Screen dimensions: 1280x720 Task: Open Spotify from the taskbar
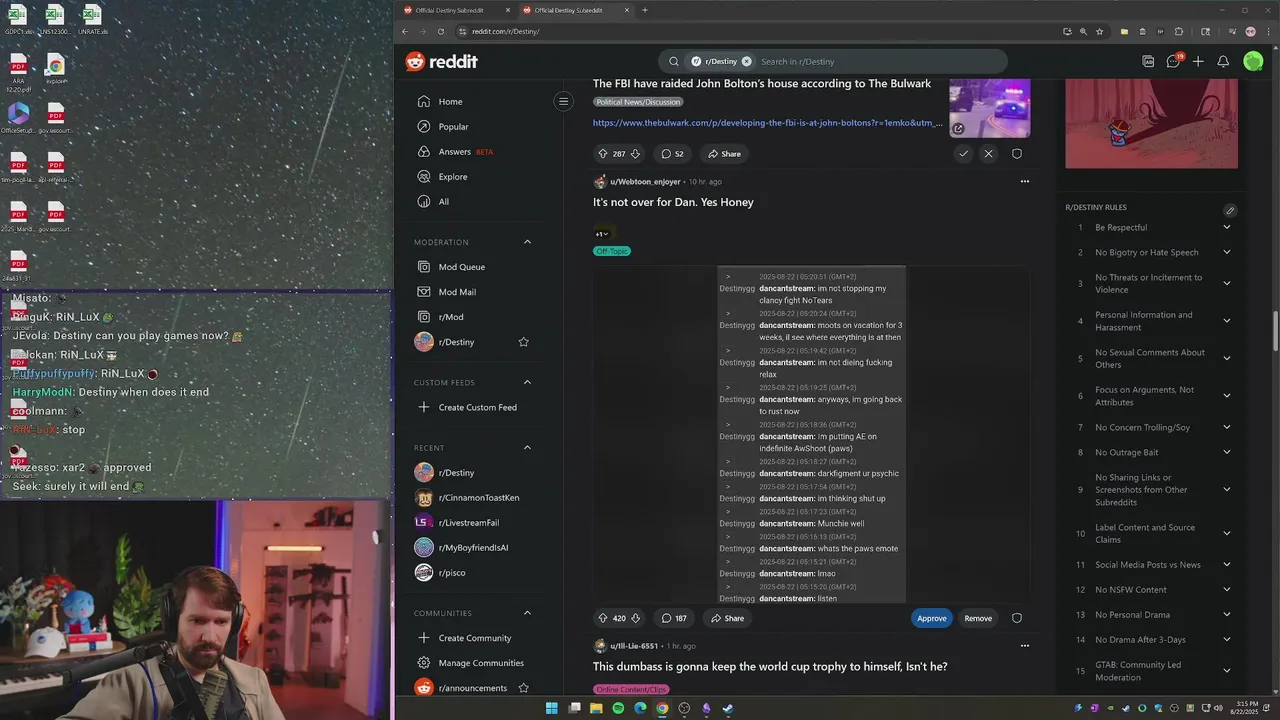point(618,708)
